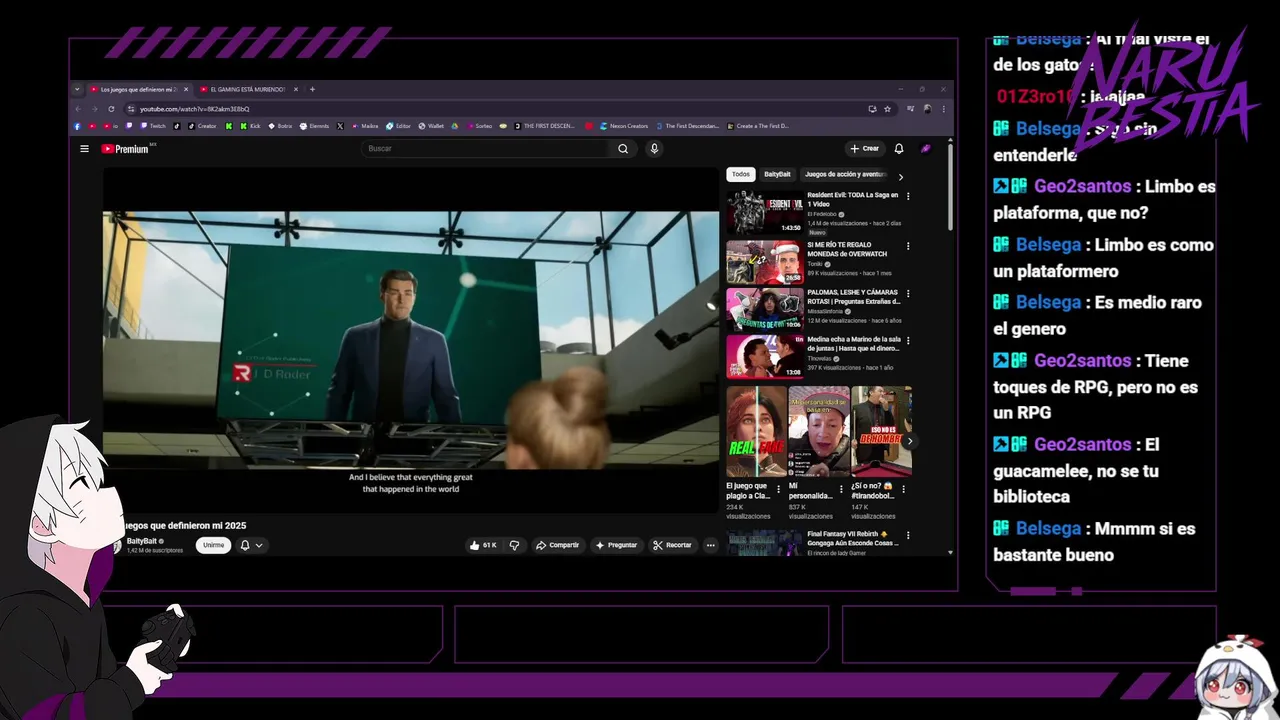Open the Mi personalidad short thumbnail

tap(819, 432)
